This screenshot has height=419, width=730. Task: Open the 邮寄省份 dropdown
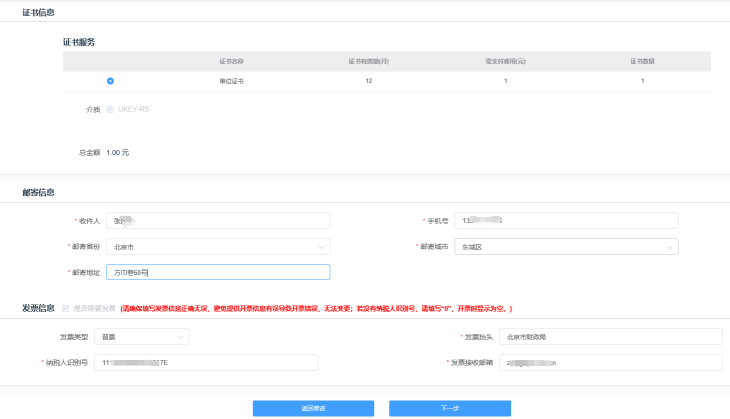[218, 246]
